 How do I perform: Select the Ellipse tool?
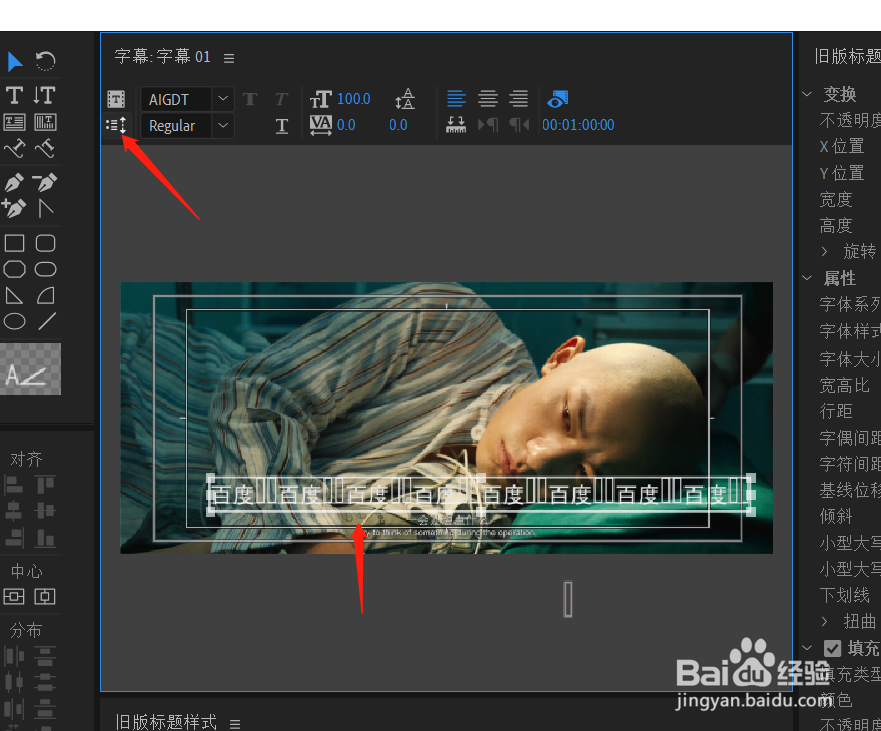14,320
